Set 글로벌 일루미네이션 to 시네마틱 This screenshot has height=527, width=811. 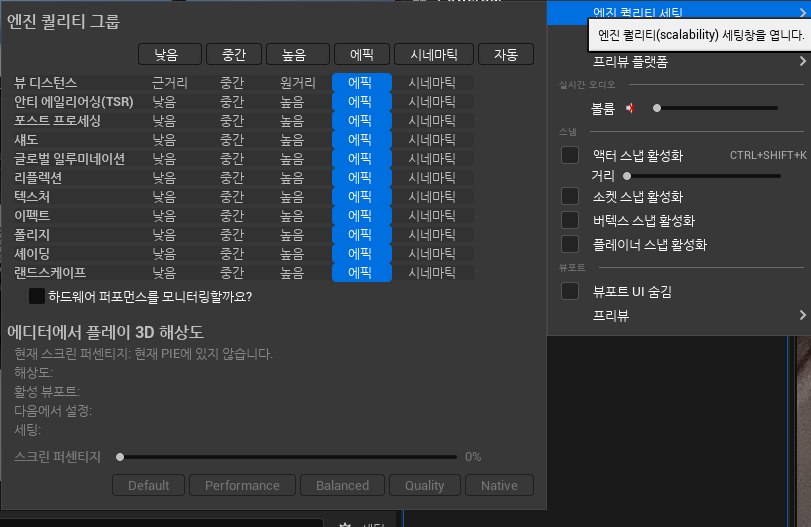coord(432,159)
